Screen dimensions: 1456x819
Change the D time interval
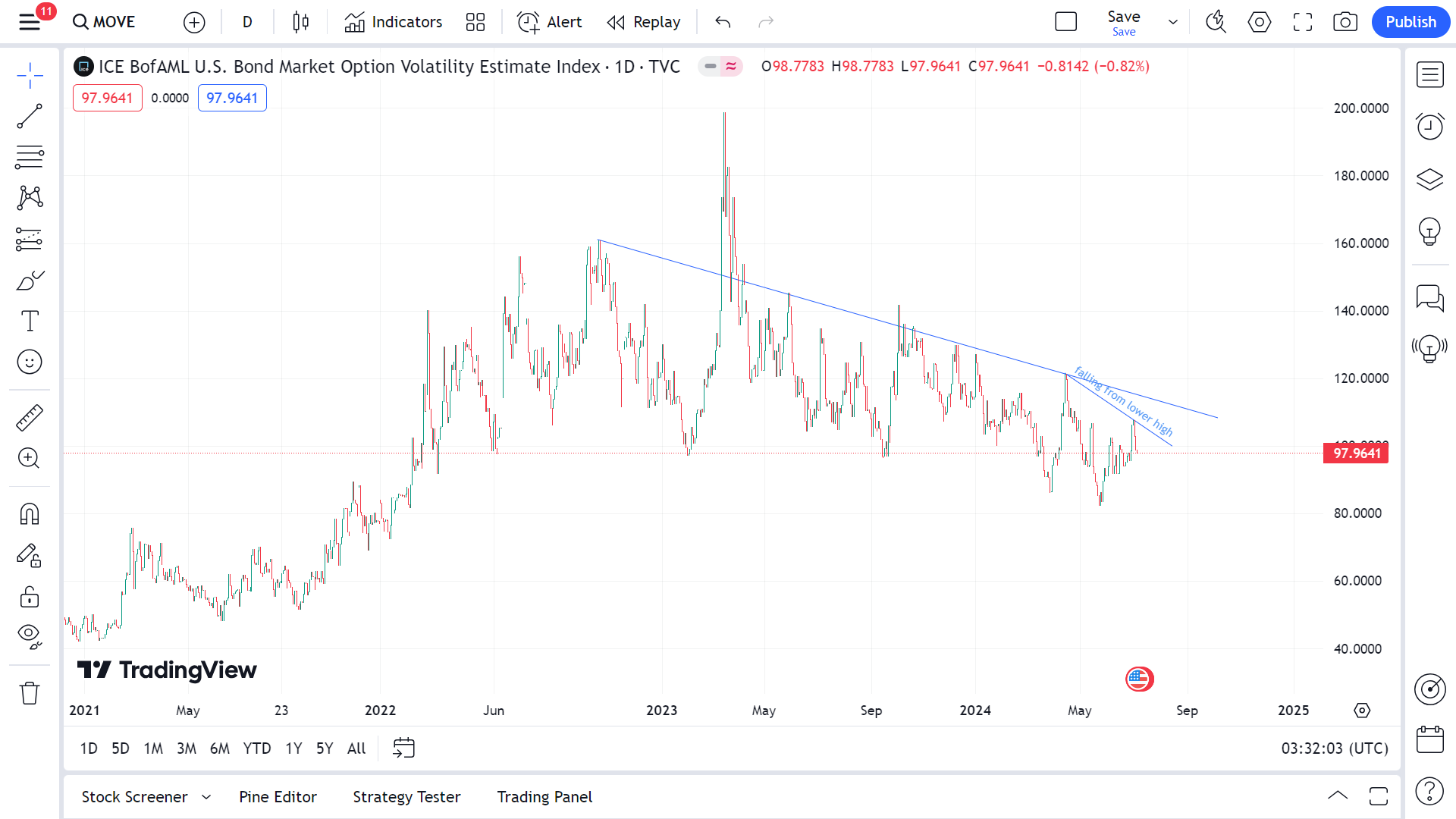click(x=247, y=22)
